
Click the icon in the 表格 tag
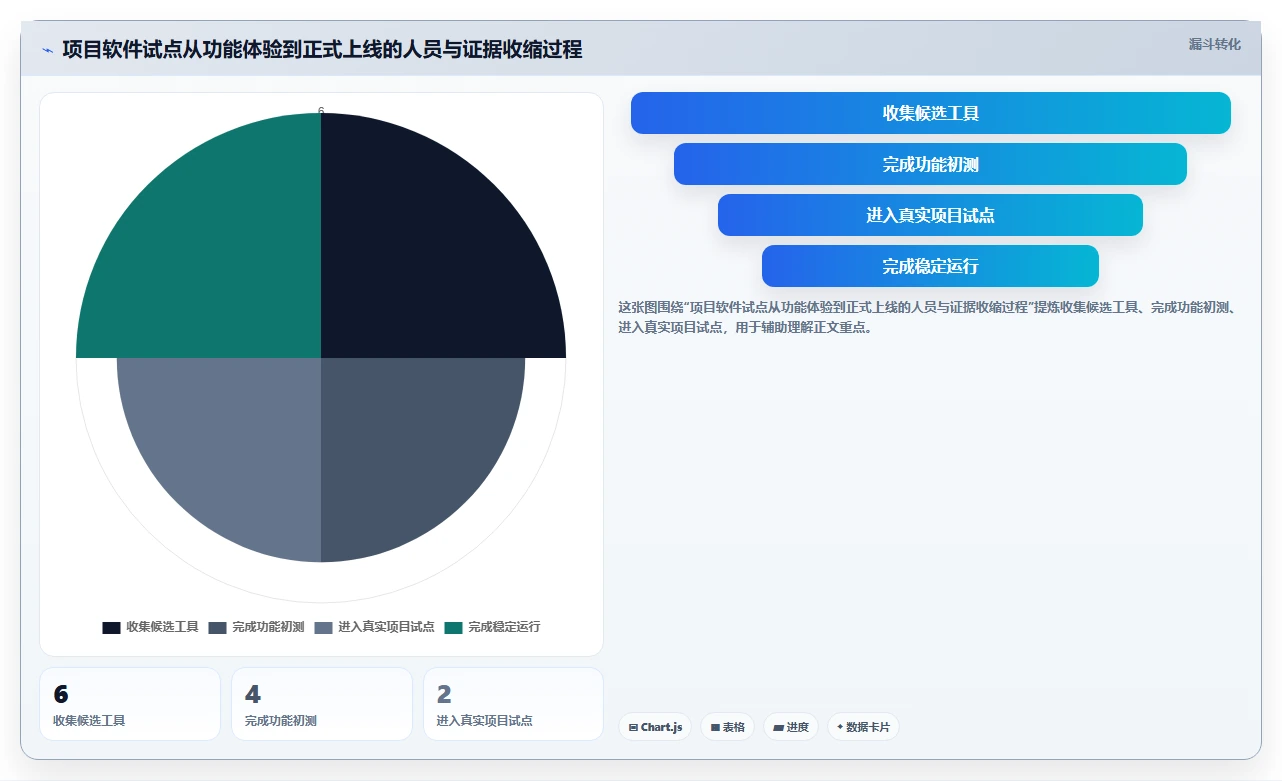(715, 727)
